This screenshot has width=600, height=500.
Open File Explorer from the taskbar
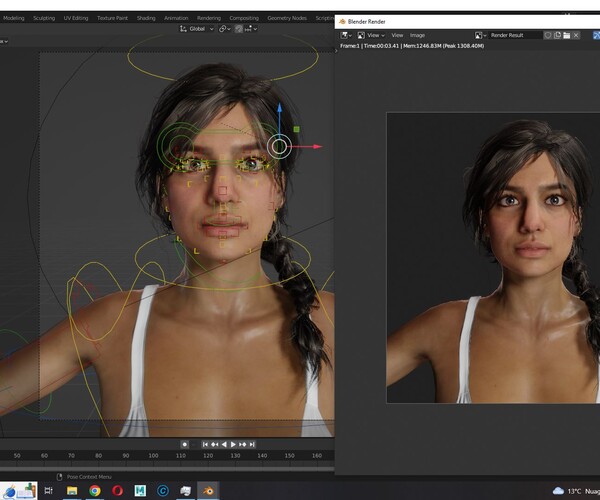72,490
